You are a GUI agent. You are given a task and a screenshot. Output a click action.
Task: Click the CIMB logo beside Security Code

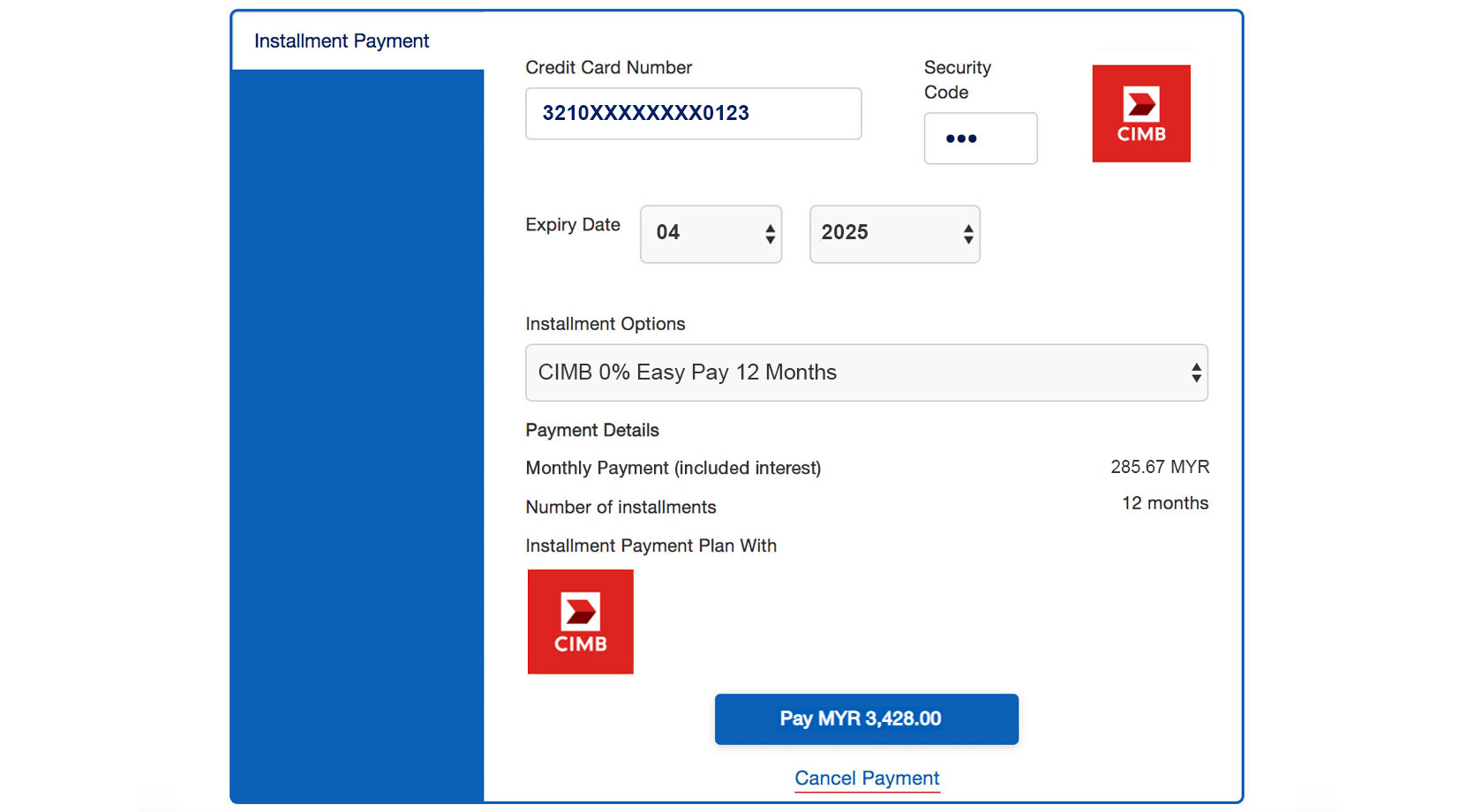(1141, 113)
